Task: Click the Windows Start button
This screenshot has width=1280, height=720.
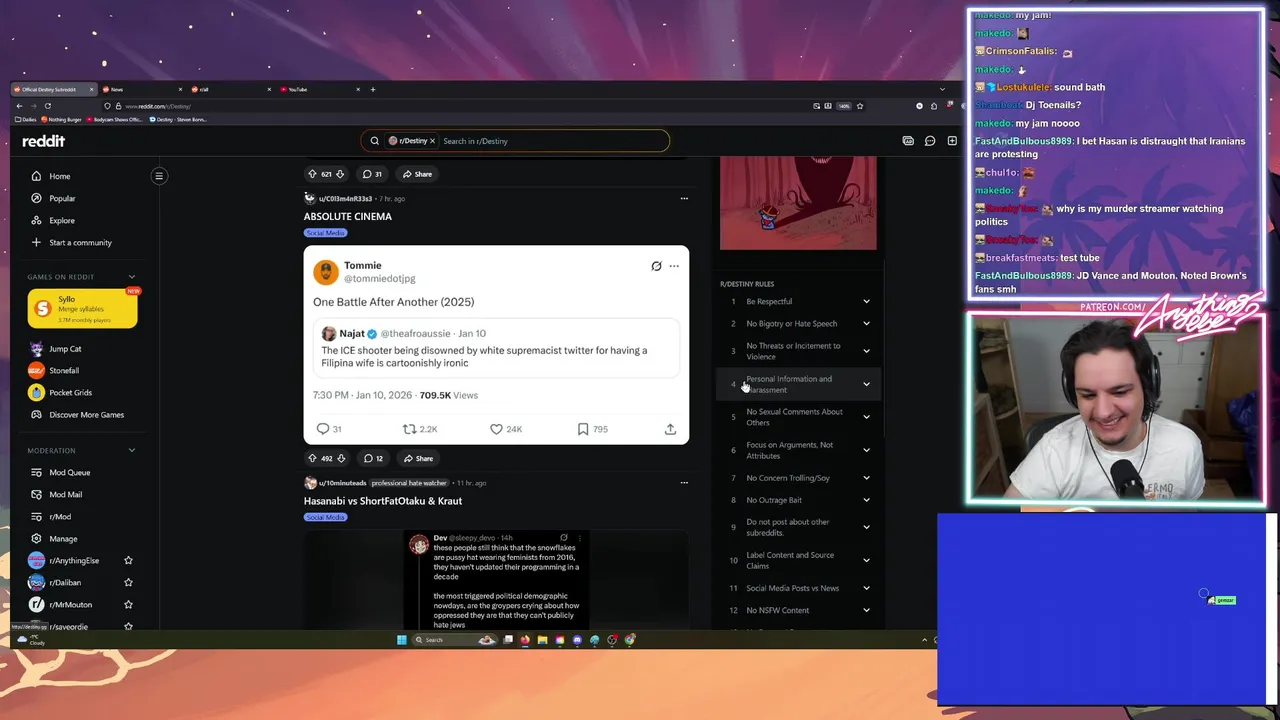Action: pos(402,640)
